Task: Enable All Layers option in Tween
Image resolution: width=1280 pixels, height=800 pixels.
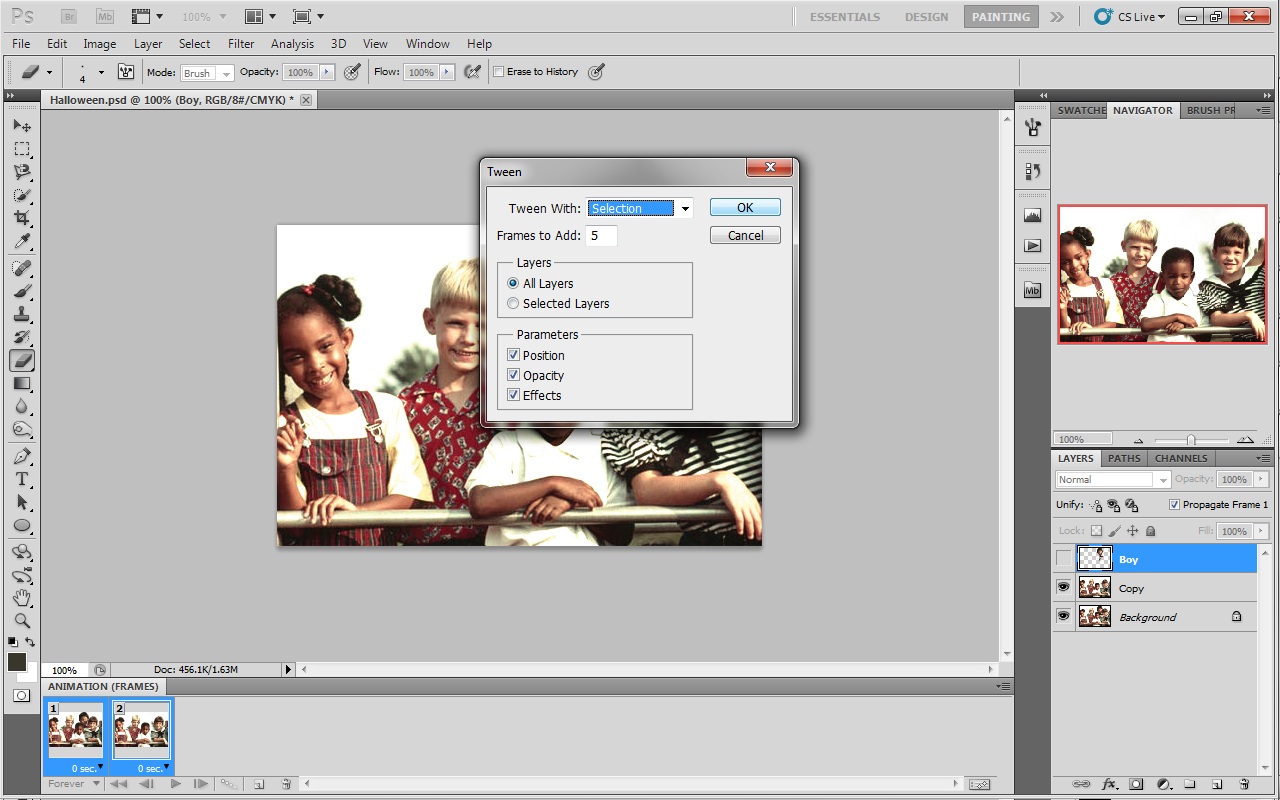Action: tap(513, 283)
